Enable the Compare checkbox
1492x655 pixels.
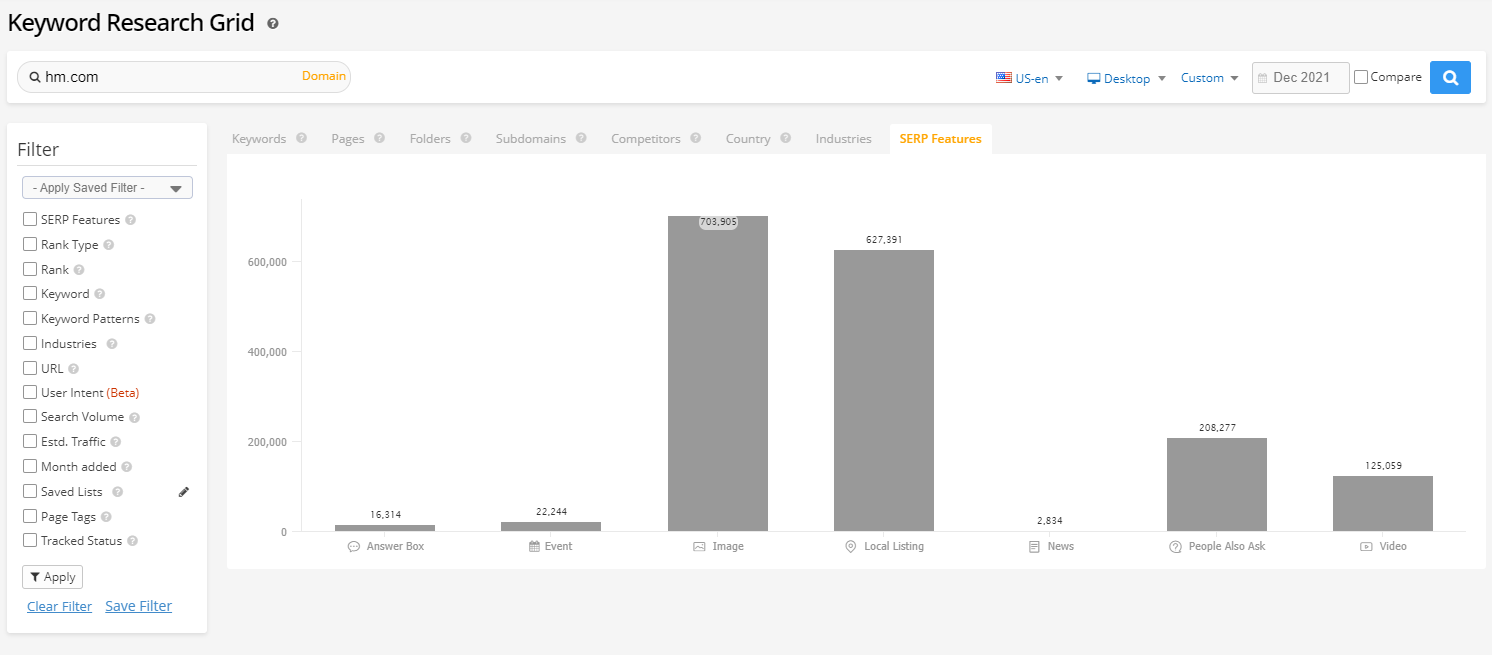coord(1361,77)
